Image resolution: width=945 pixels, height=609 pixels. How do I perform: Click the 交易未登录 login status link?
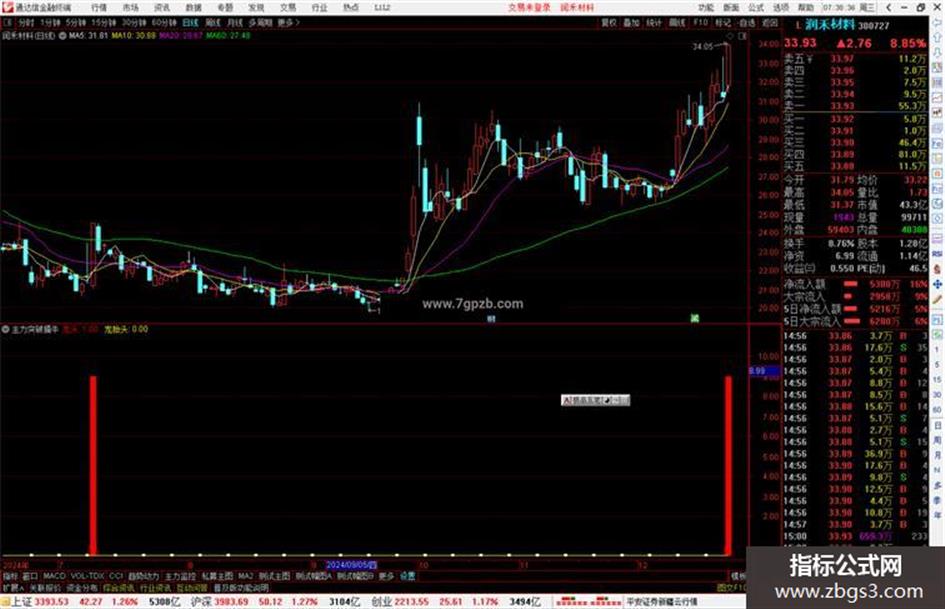point(529,7)
